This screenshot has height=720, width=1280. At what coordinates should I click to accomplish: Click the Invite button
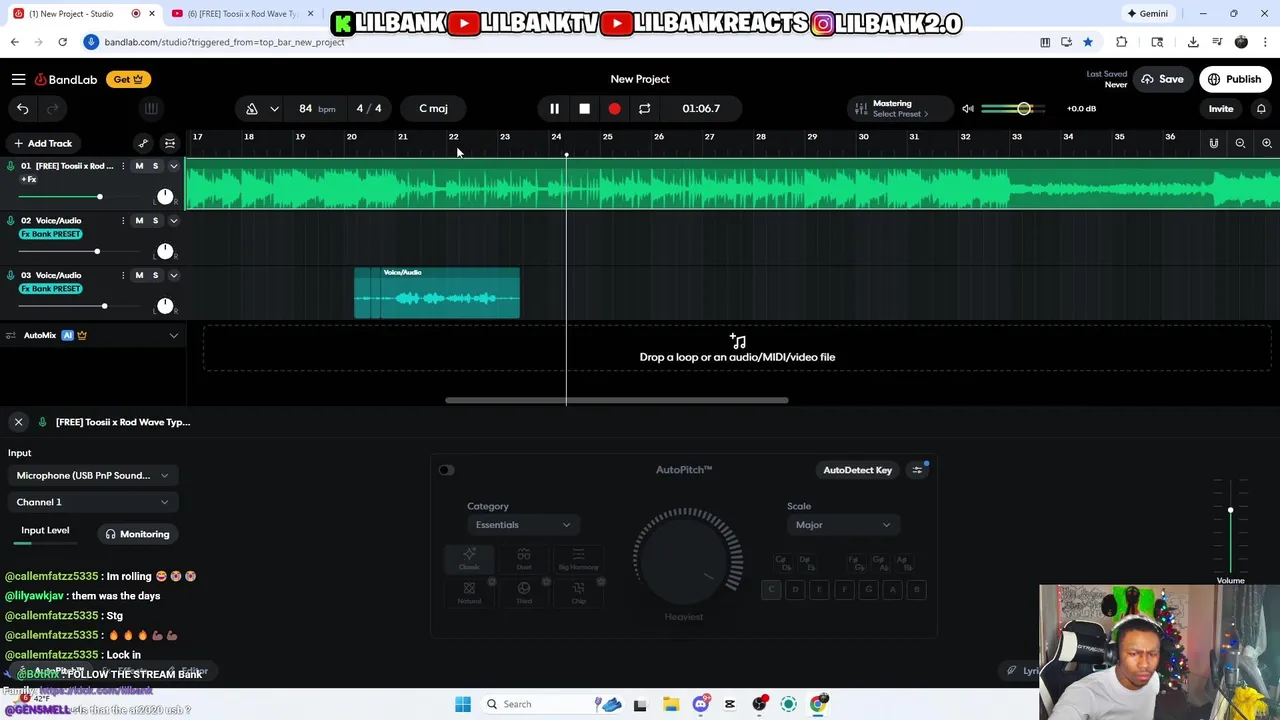click(x=1221, y=108)
